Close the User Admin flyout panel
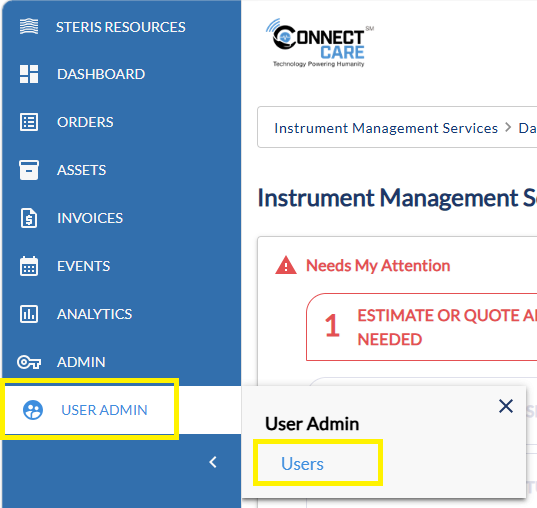This screenshot has width=537, height=508. (506, 406)
